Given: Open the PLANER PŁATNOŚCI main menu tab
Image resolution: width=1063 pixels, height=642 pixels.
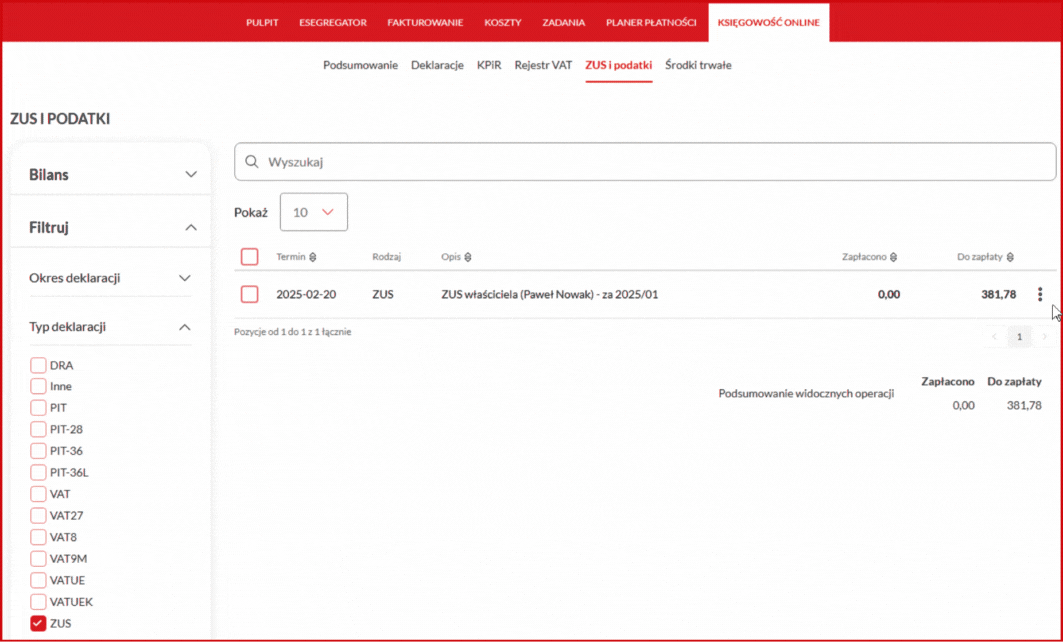Looking at the screenshot, I should point(651,22).
